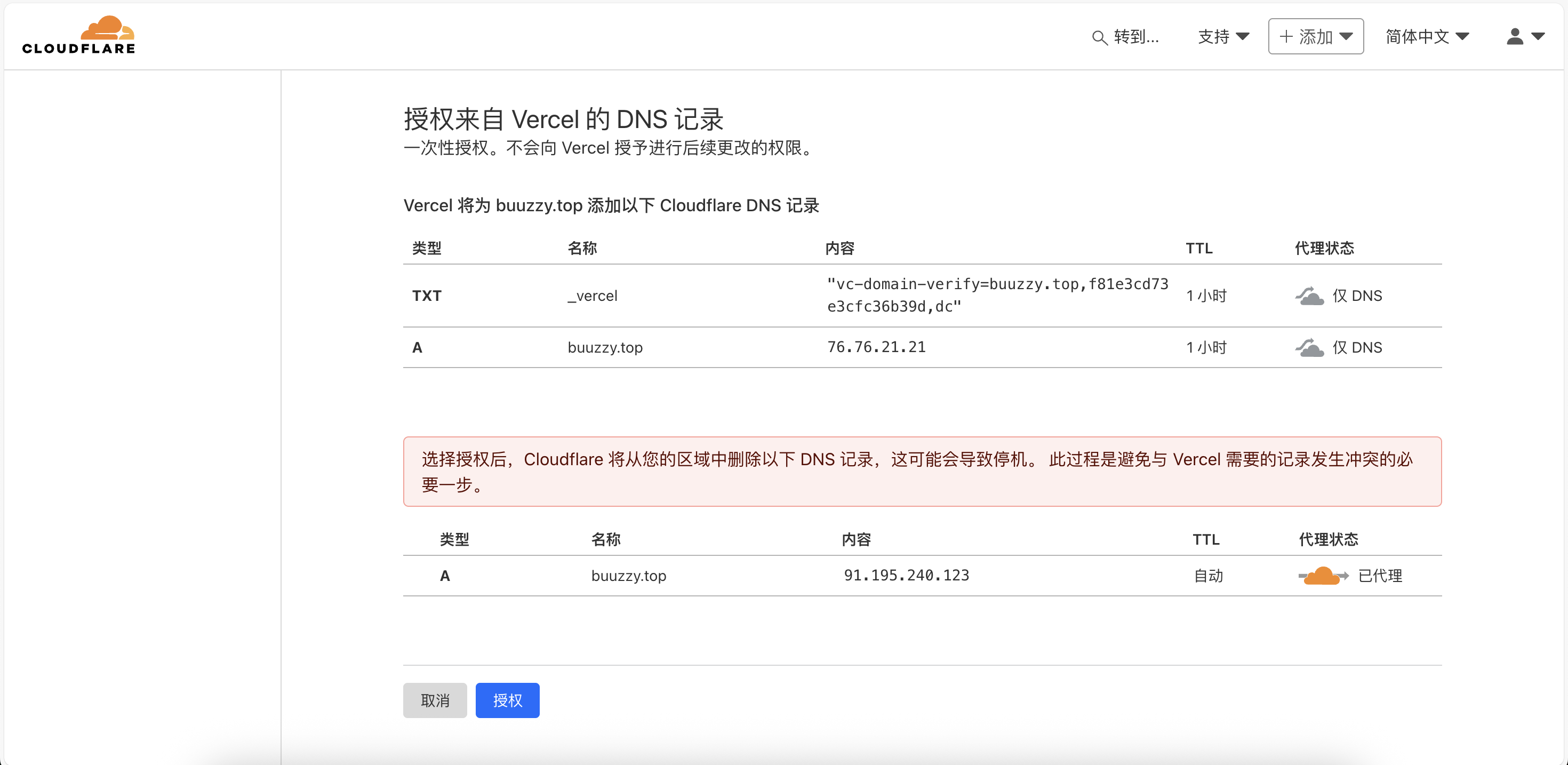This screenshot has height=765, width=1568.
Task: Click 内容 header in records-to-delete table
Action: tap(856, 540)
